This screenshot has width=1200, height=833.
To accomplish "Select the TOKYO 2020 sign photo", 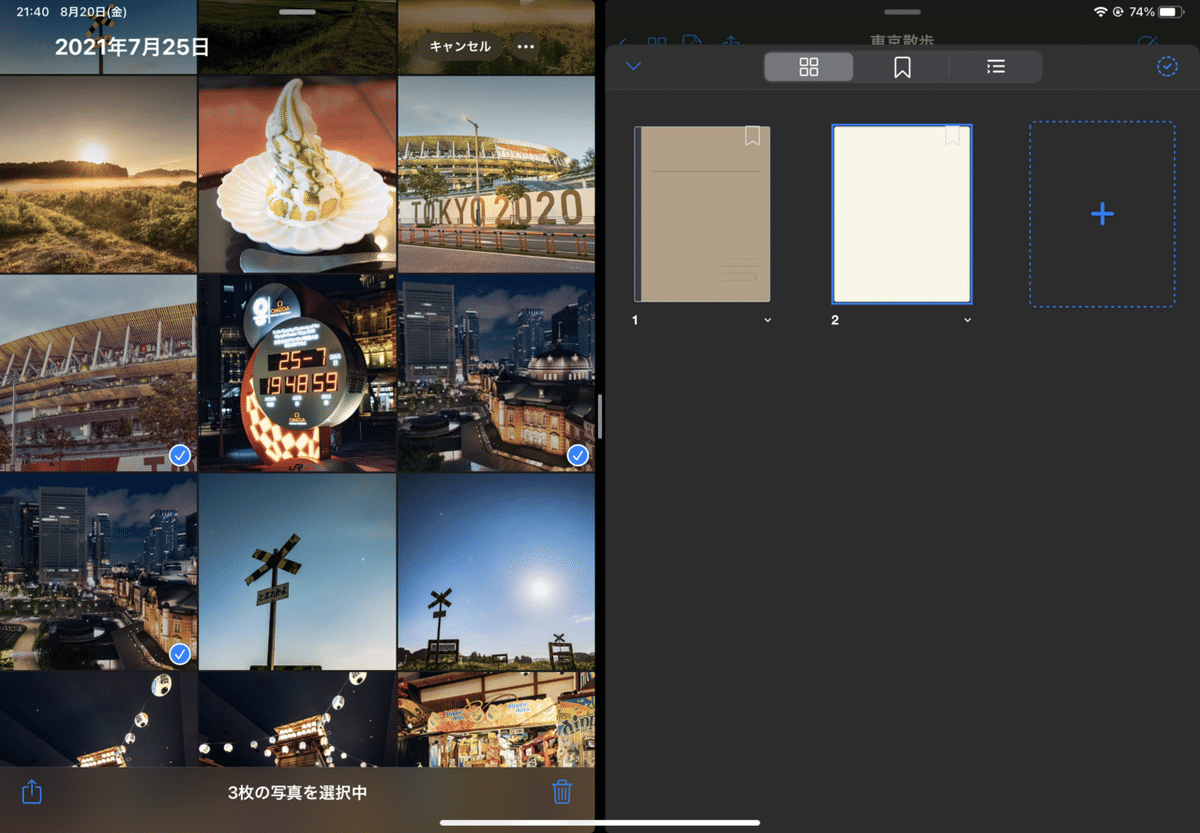I will 496,174.
